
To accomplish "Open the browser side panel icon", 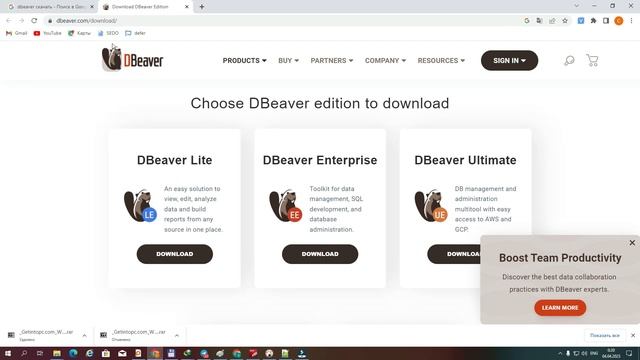I will tap(606, 20).
